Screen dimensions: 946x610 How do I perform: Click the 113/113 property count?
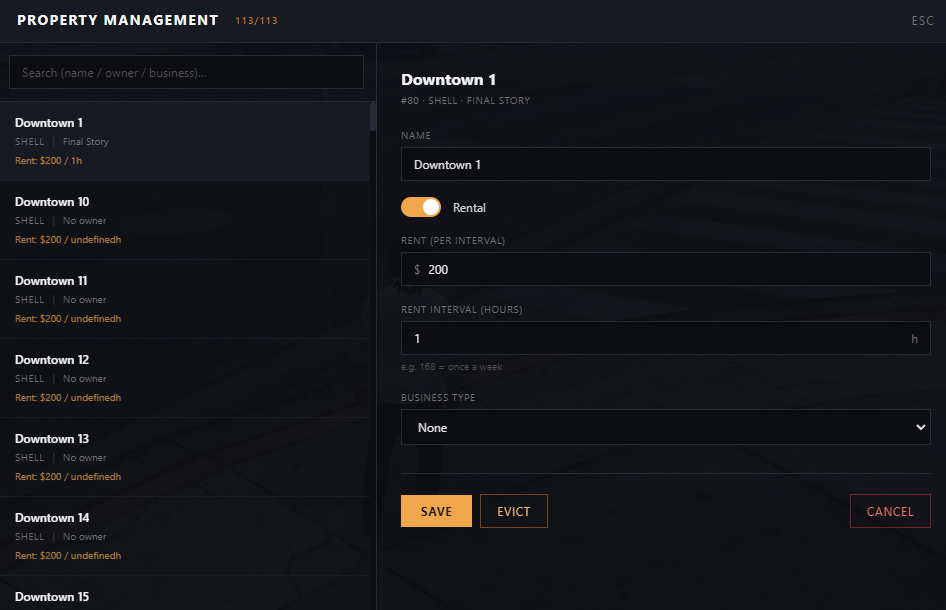(x=256, y=21)
